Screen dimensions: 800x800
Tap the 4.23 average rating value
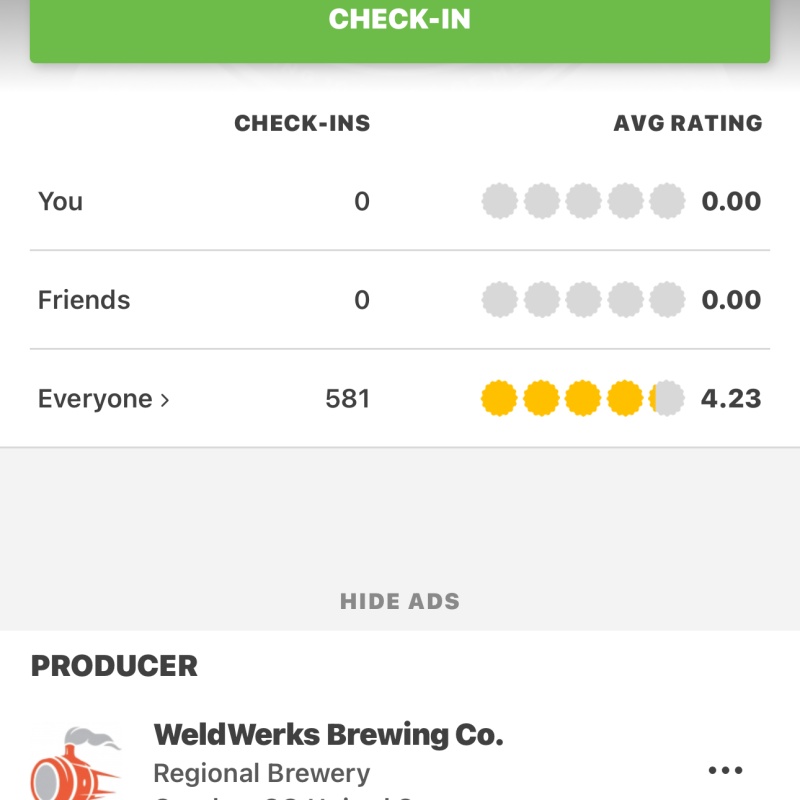point(733,397)
